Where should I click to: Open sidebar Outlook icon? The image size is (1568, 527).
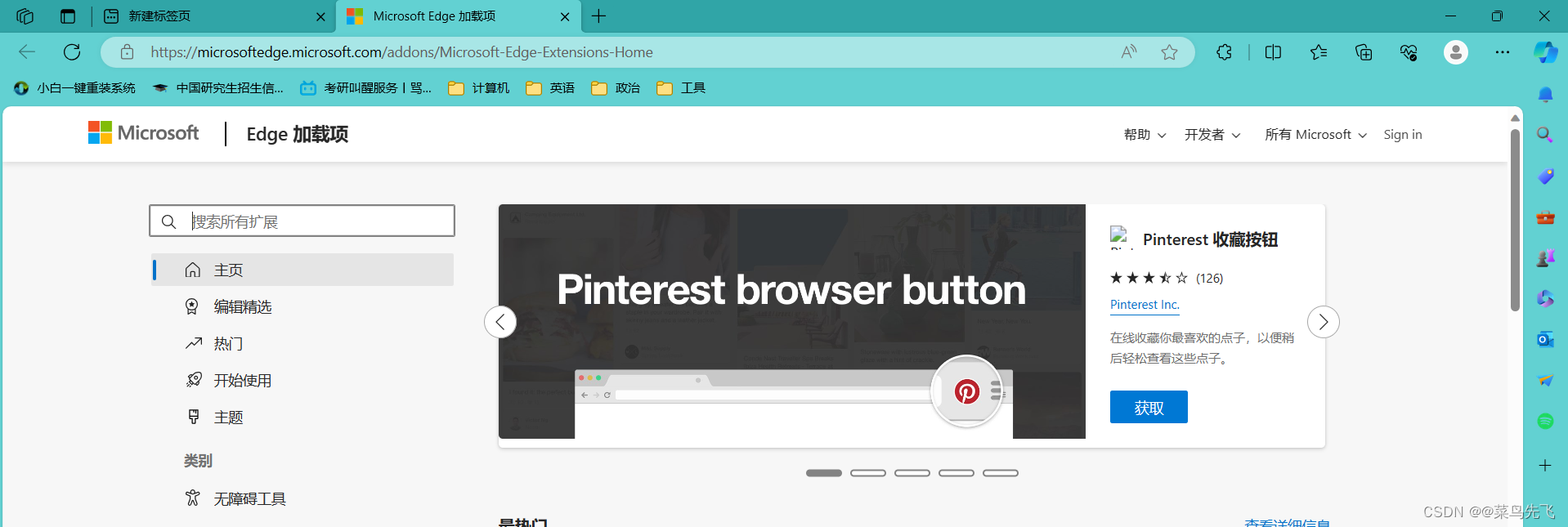tap(1545, 339)
